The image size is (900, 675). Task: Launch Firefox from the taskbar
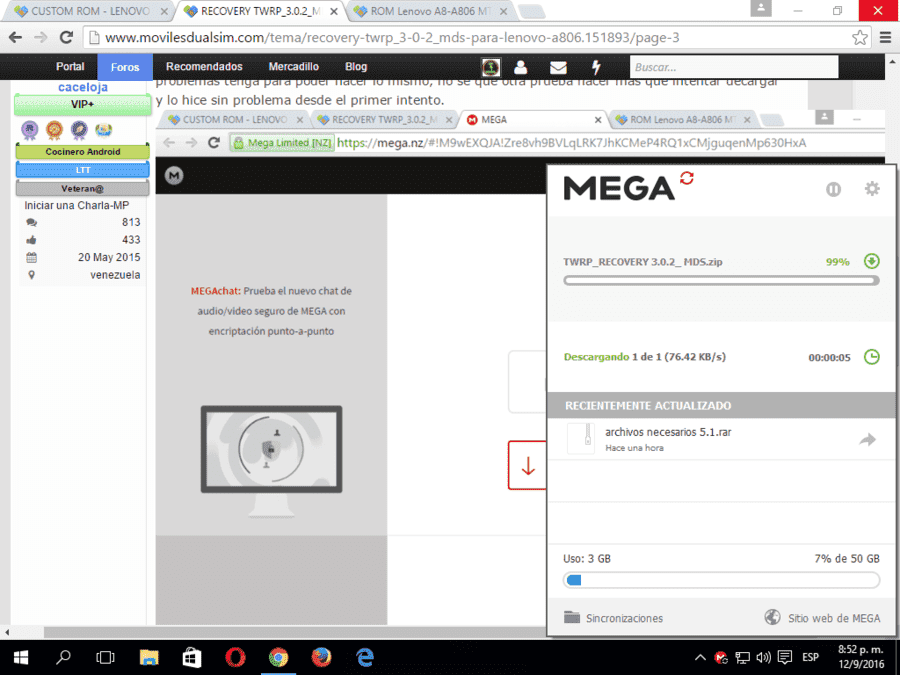[x=321, y=657]
